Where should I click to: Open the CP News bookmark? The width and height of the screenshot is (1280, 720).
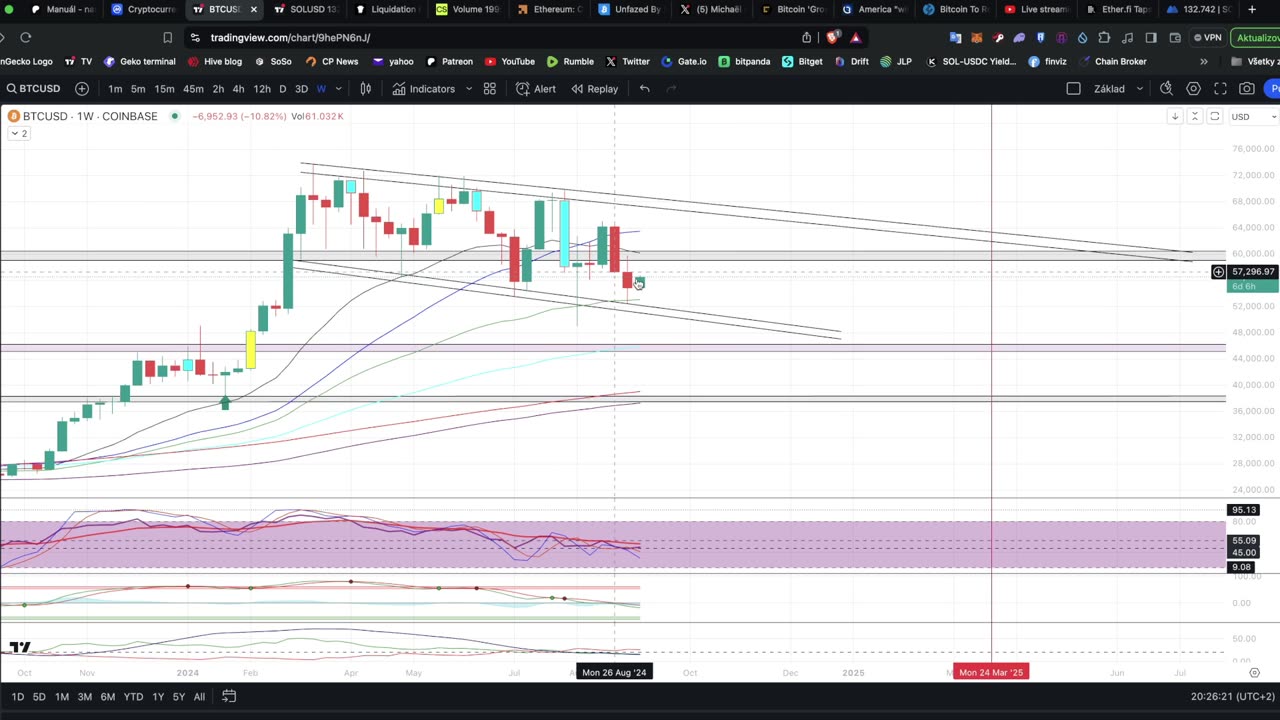pos(331,61)
